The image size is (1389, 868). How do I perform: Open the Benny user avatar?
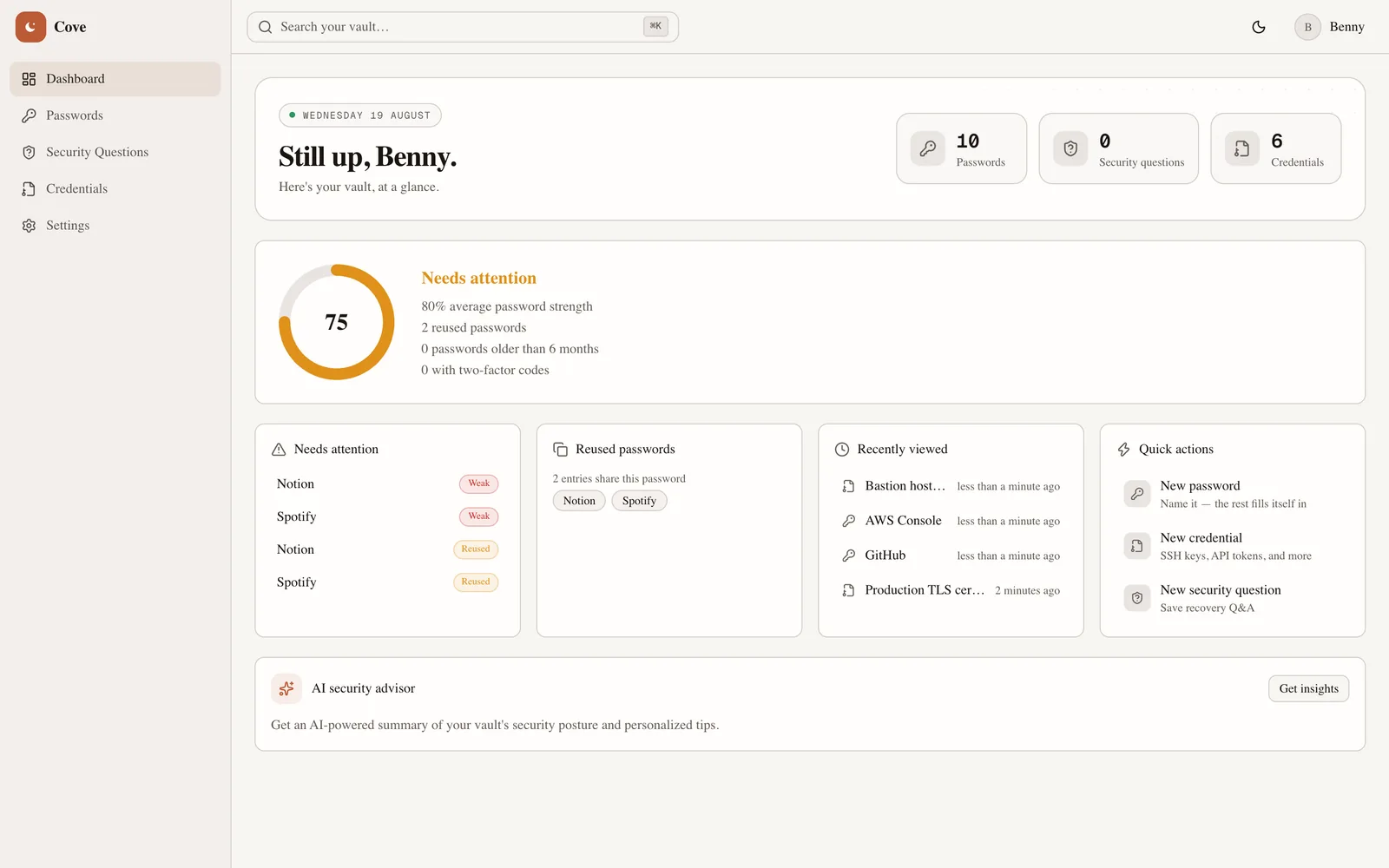point(1307,27)
